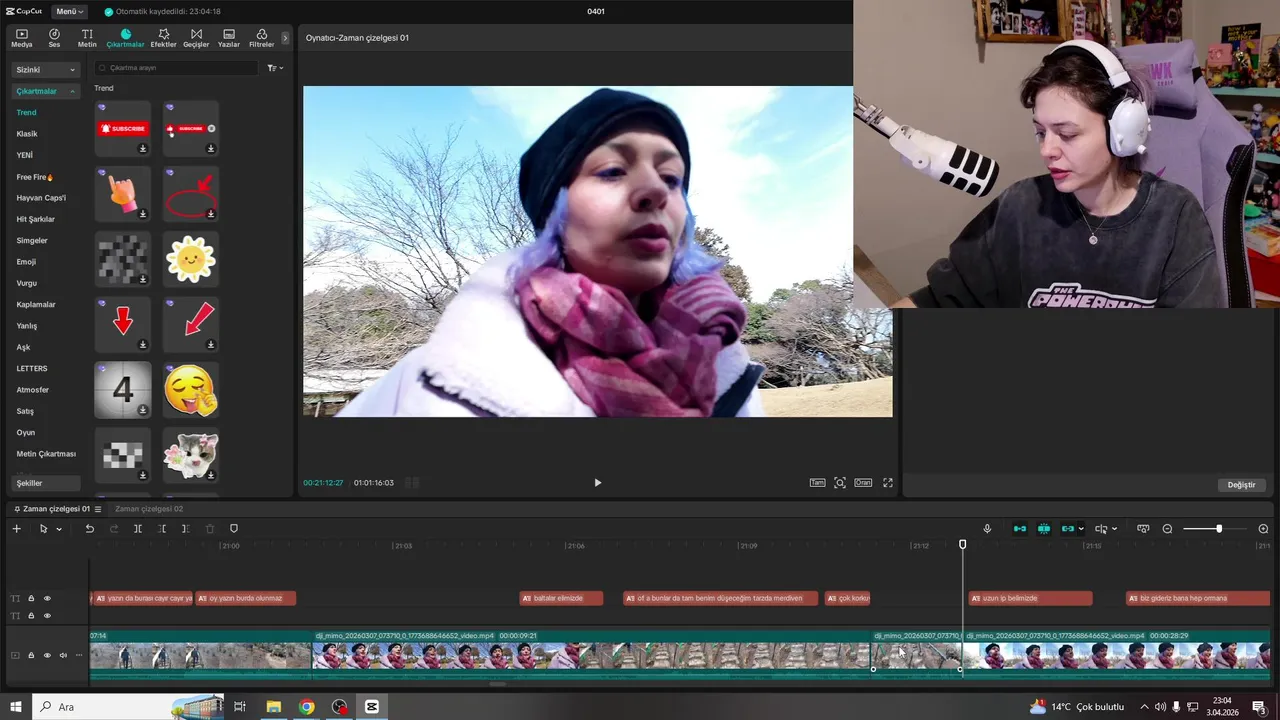Hide the first text track eye
Screen dimensions: 1280x720
(x=46, y=599)
